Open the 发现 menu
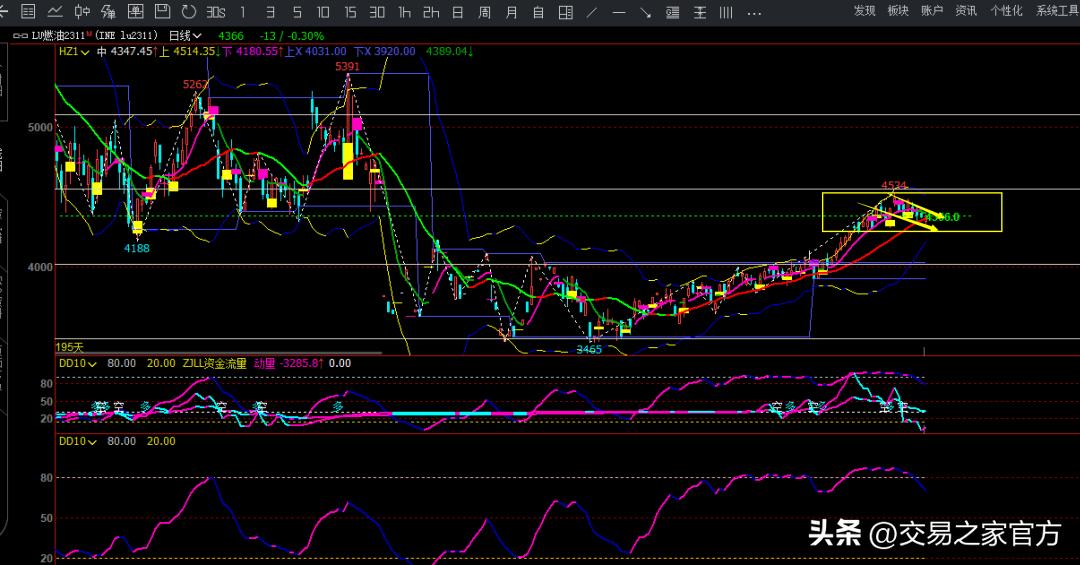Image resolution: width=1080 pixels, height=565 pixels. (x=864, y=10)
